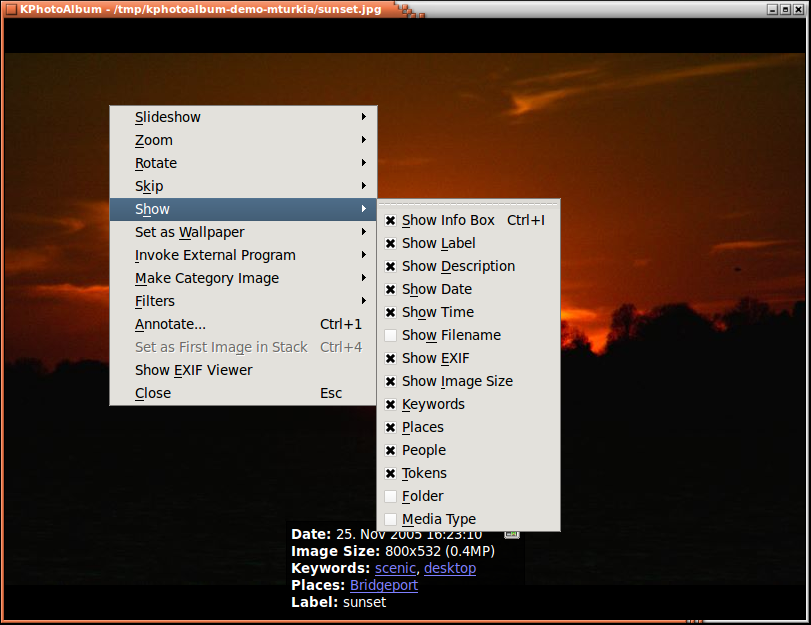Uncheck Show Image Size option
The image size is (811, 625).
(x=391, y=381)
